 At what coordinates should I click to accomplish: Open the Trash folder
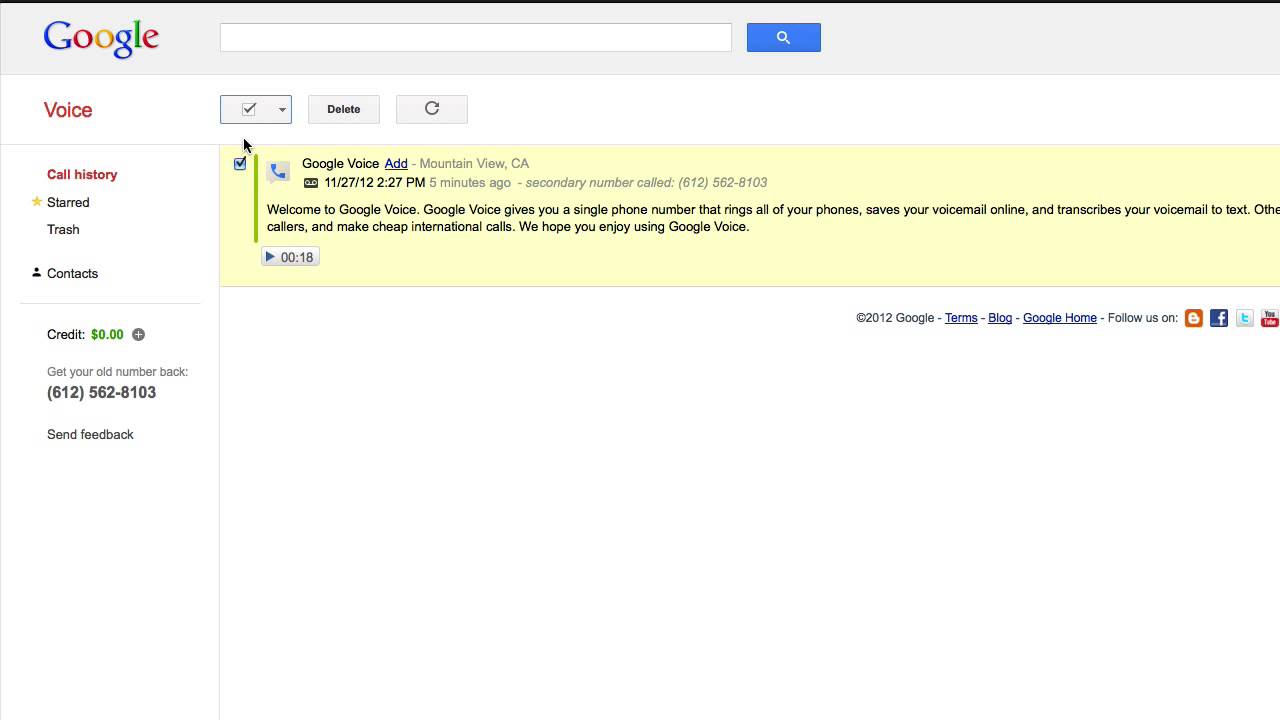coord(63,229)
